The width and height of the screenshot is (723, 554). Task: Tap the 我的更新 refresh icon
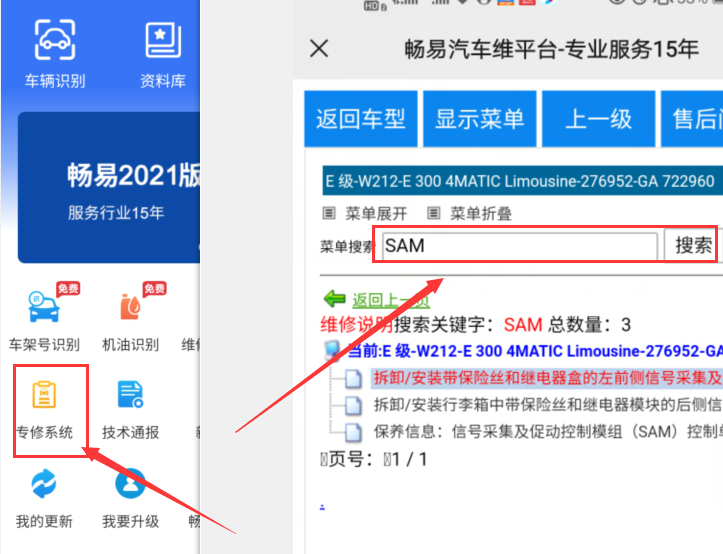click(44, 483)
